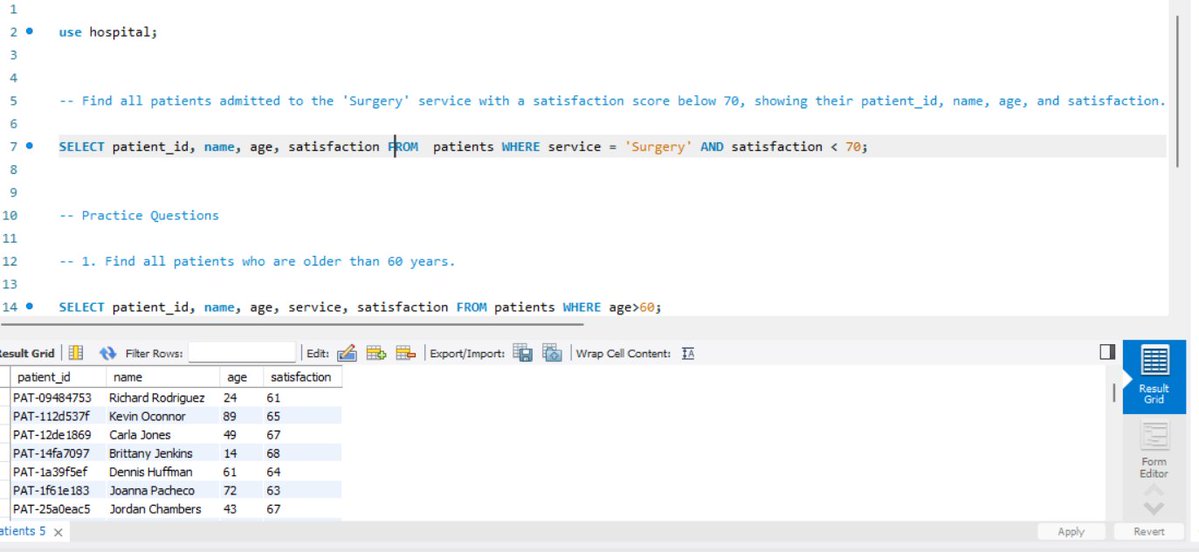Click the statement marker dot on line 2
Image resolution: width=1199 pixels, height=552 pixels.
29,31
